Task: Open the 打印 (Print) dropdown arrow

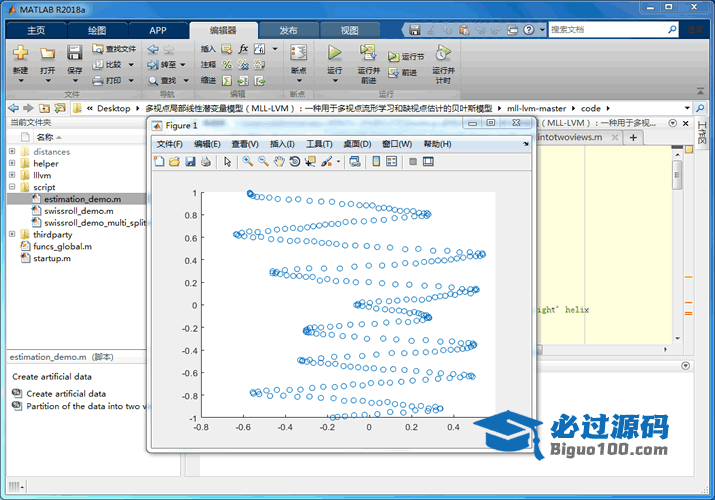Action: click(x=131, y=81)
